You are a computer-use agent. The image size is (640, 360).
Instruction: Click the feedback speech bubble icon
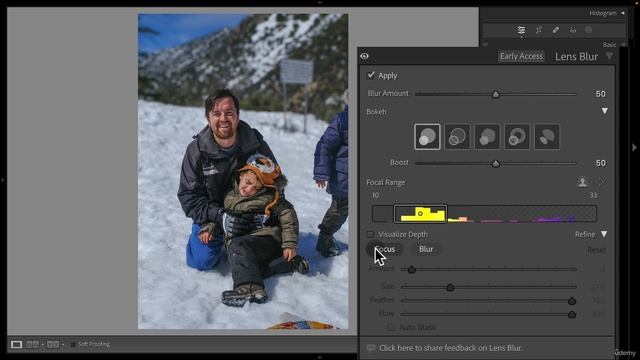(371, 348)
